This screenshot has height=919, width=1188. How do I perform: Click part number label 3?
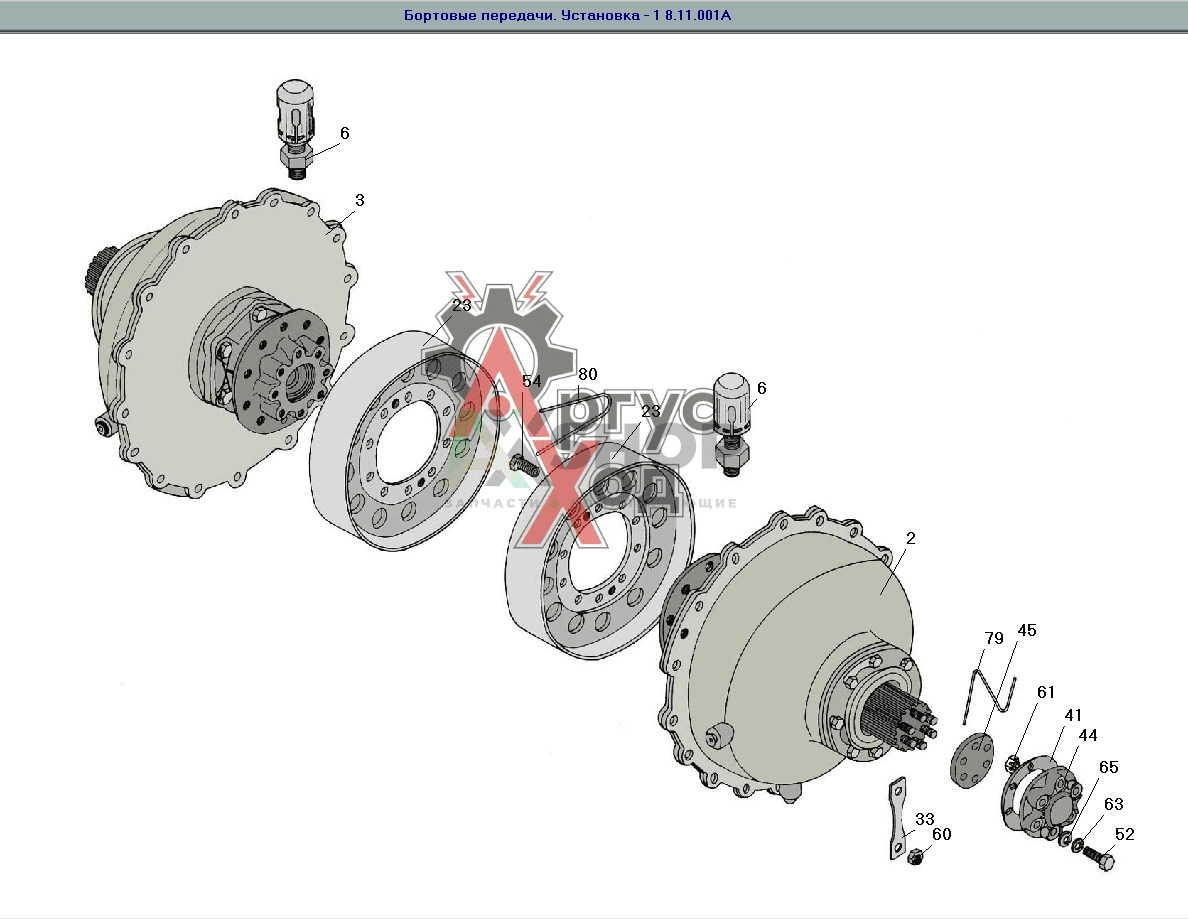click(360, 200)
